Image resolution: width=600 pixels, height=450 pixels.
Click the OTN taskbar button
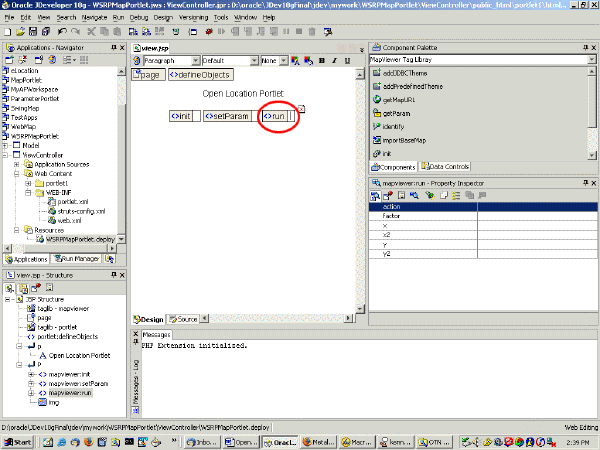(x=434, y=442)
